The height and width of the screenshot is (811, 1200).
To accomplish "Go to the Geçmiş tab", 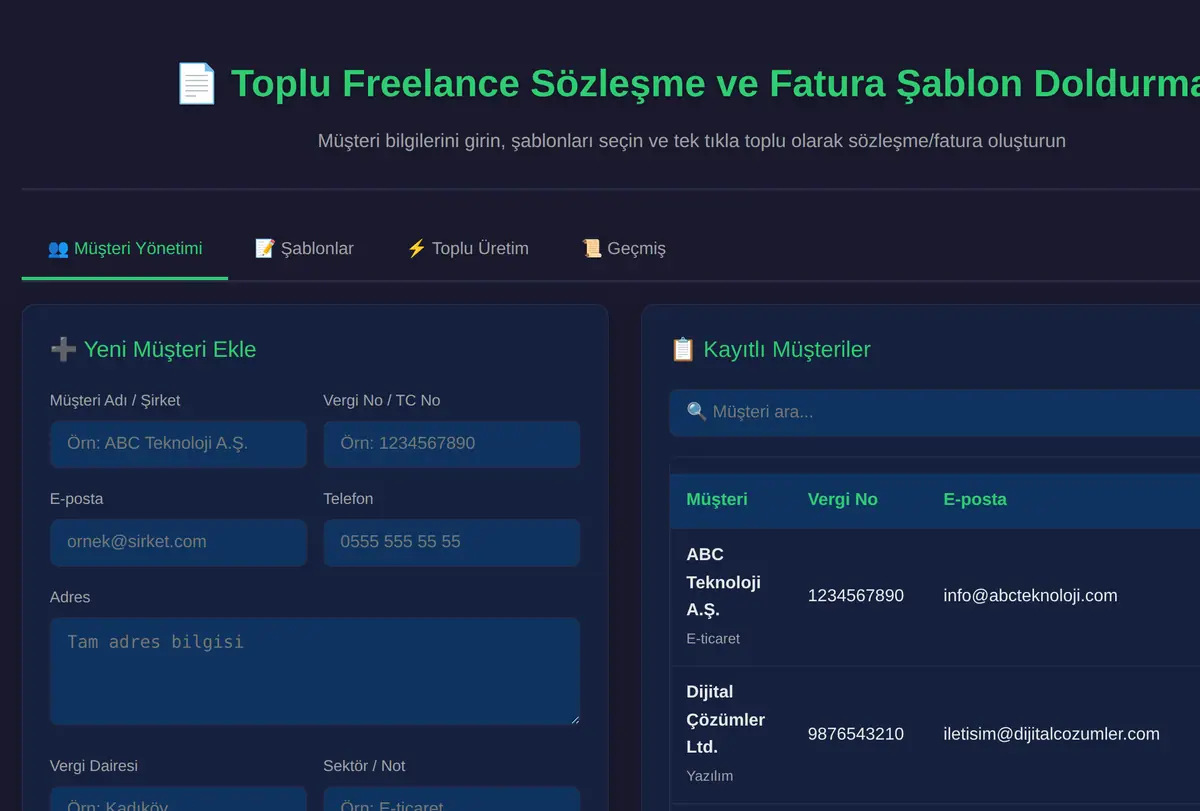I will (623, 248).
